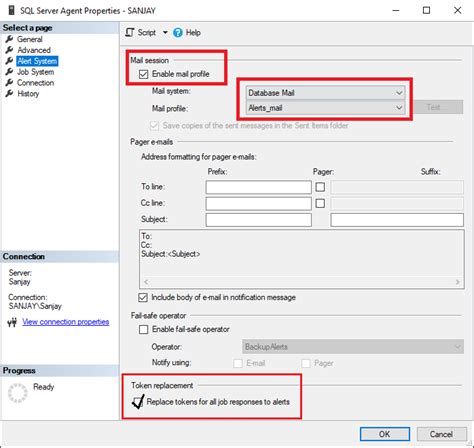The width and height of the screenshot is (474, 448).
Task: Toggle Enable mail profile checkbox
Action: (x=143, y=74)
